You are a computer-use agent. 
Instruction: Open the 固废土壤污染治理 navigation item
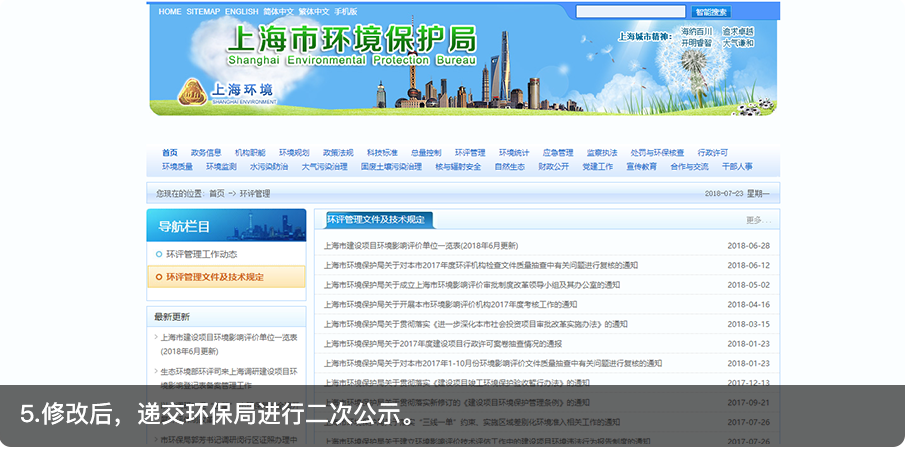(392, 167)
